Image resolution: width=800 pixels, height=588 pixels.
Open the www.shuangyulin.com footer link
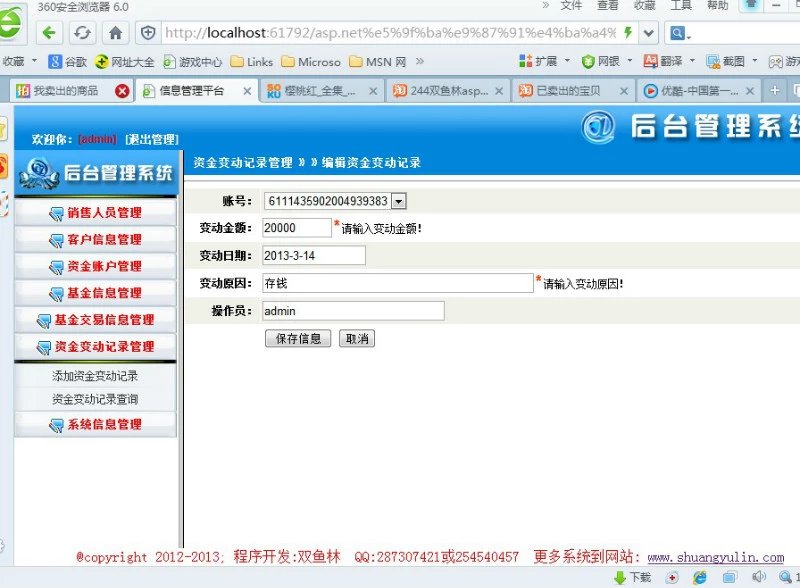716,557
